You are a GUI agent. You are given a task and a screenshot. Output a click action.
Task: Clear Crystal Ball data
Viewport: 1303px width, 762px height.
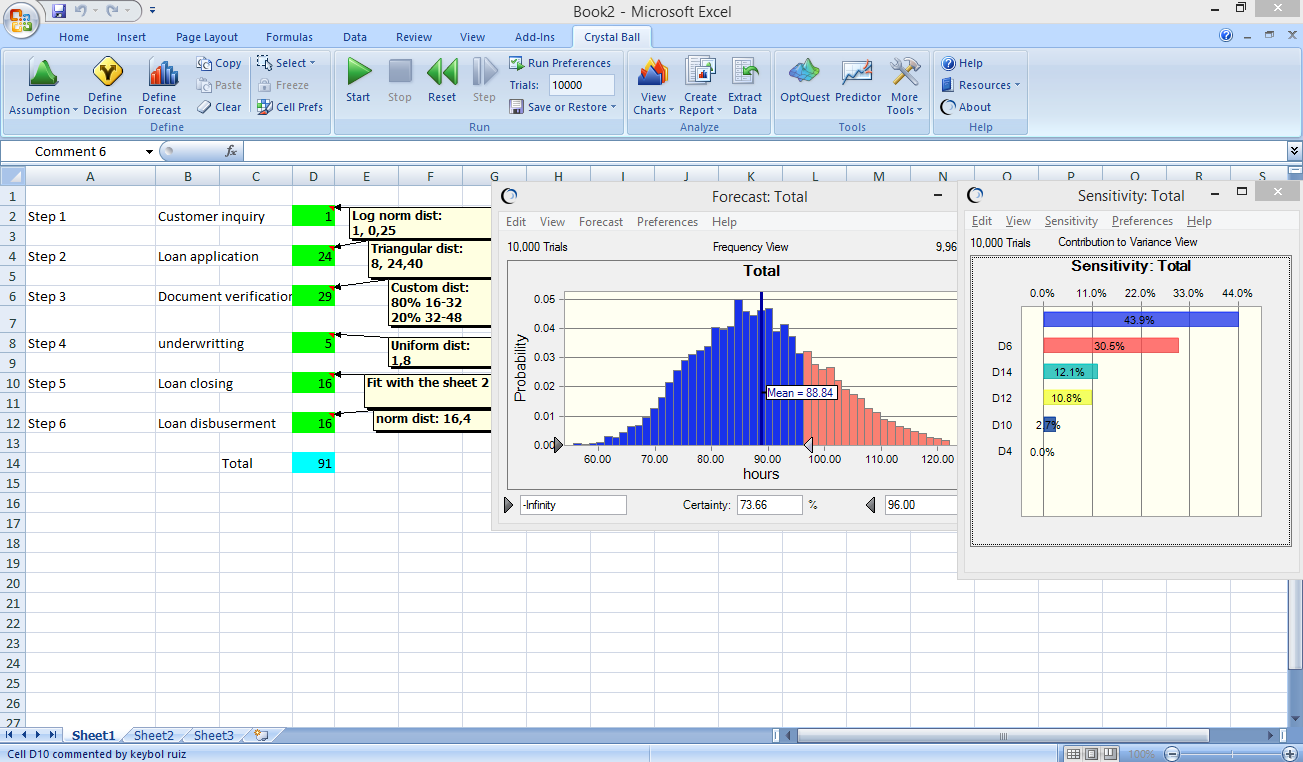(x=219, y=107)
